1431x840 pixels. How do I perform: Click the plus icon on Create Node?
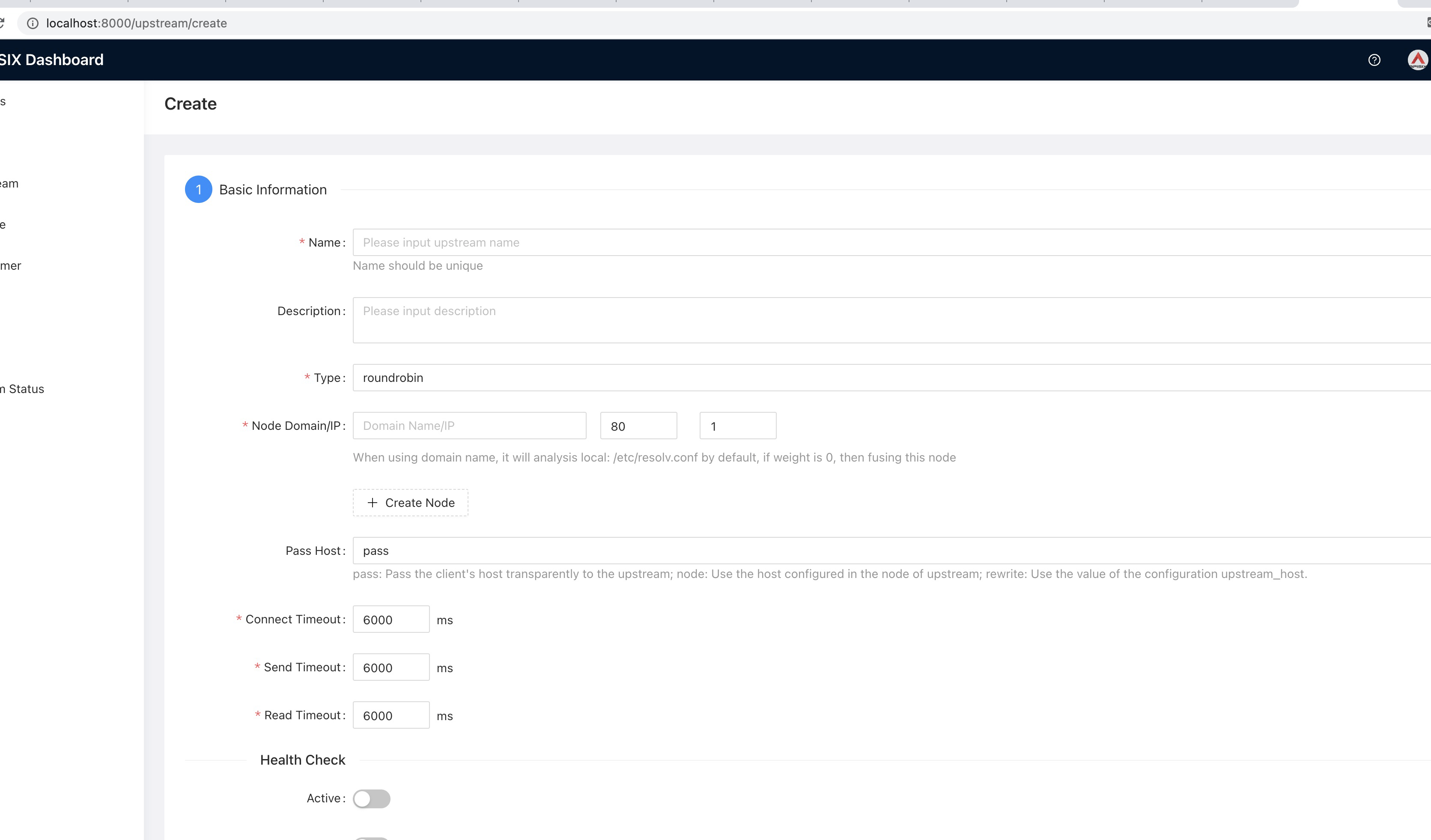(x=372, y=503)
